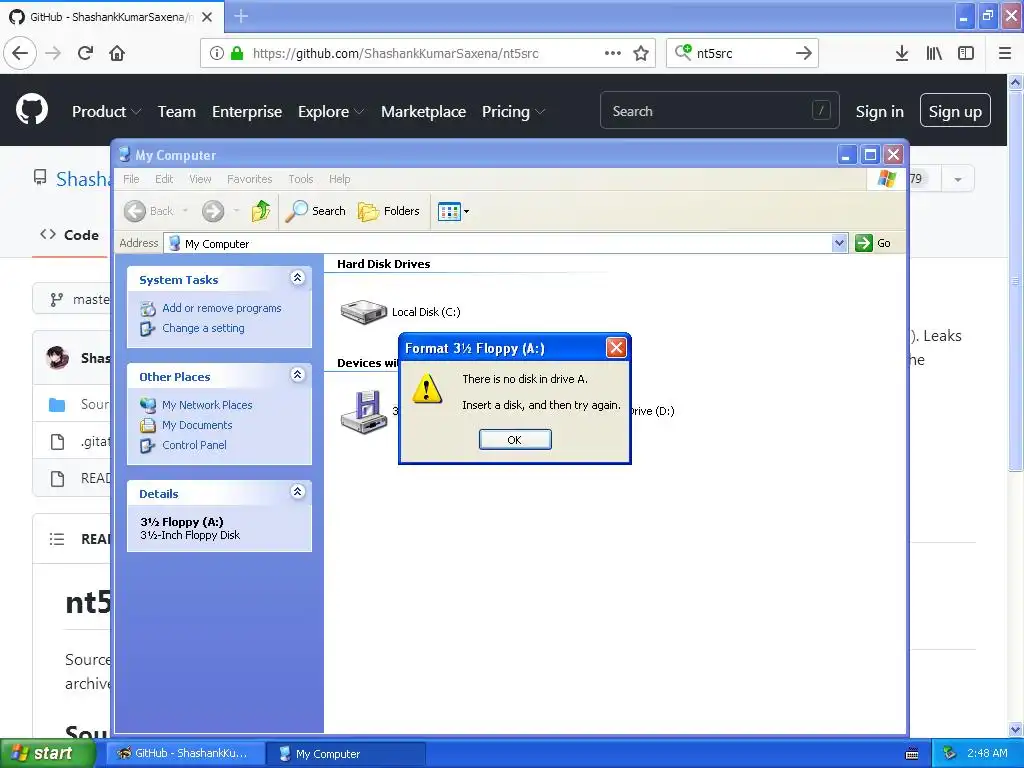The height and width of the screenshot is (768, 1024).
Task: Toggle the browser sidebar icon
Action: (966, 54)
